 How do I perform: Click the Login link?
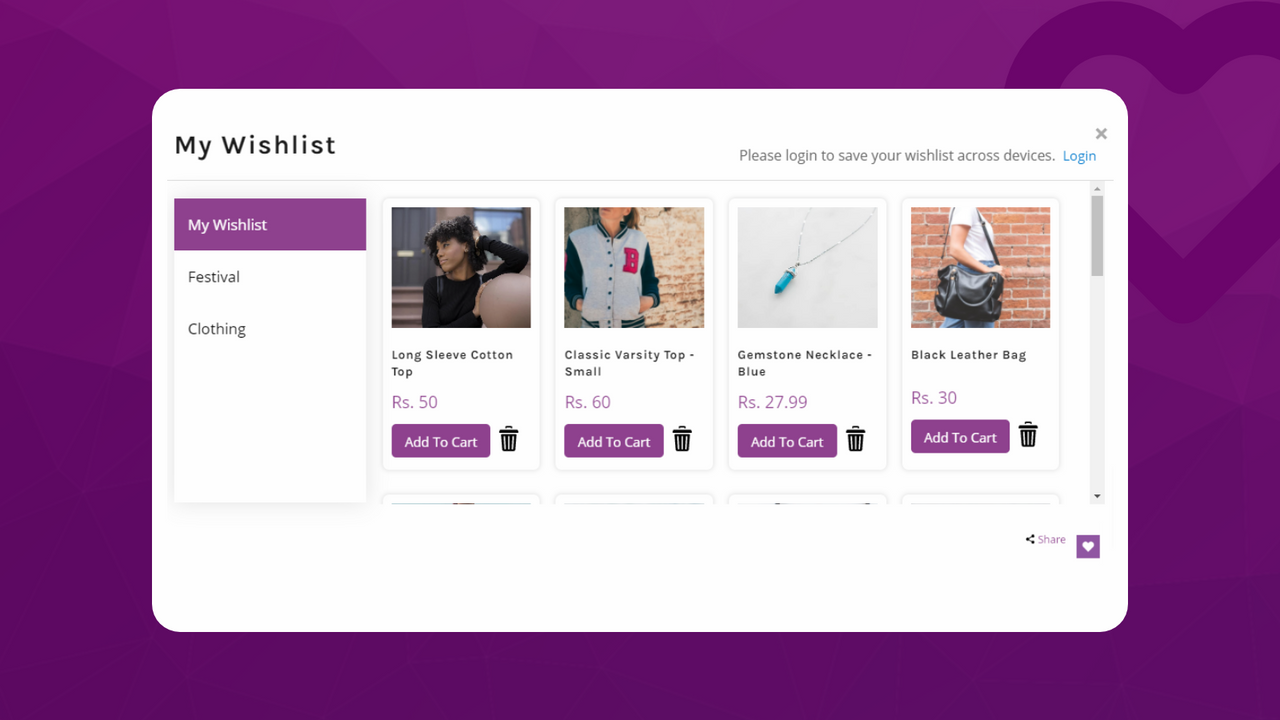tap(1079, 155)
